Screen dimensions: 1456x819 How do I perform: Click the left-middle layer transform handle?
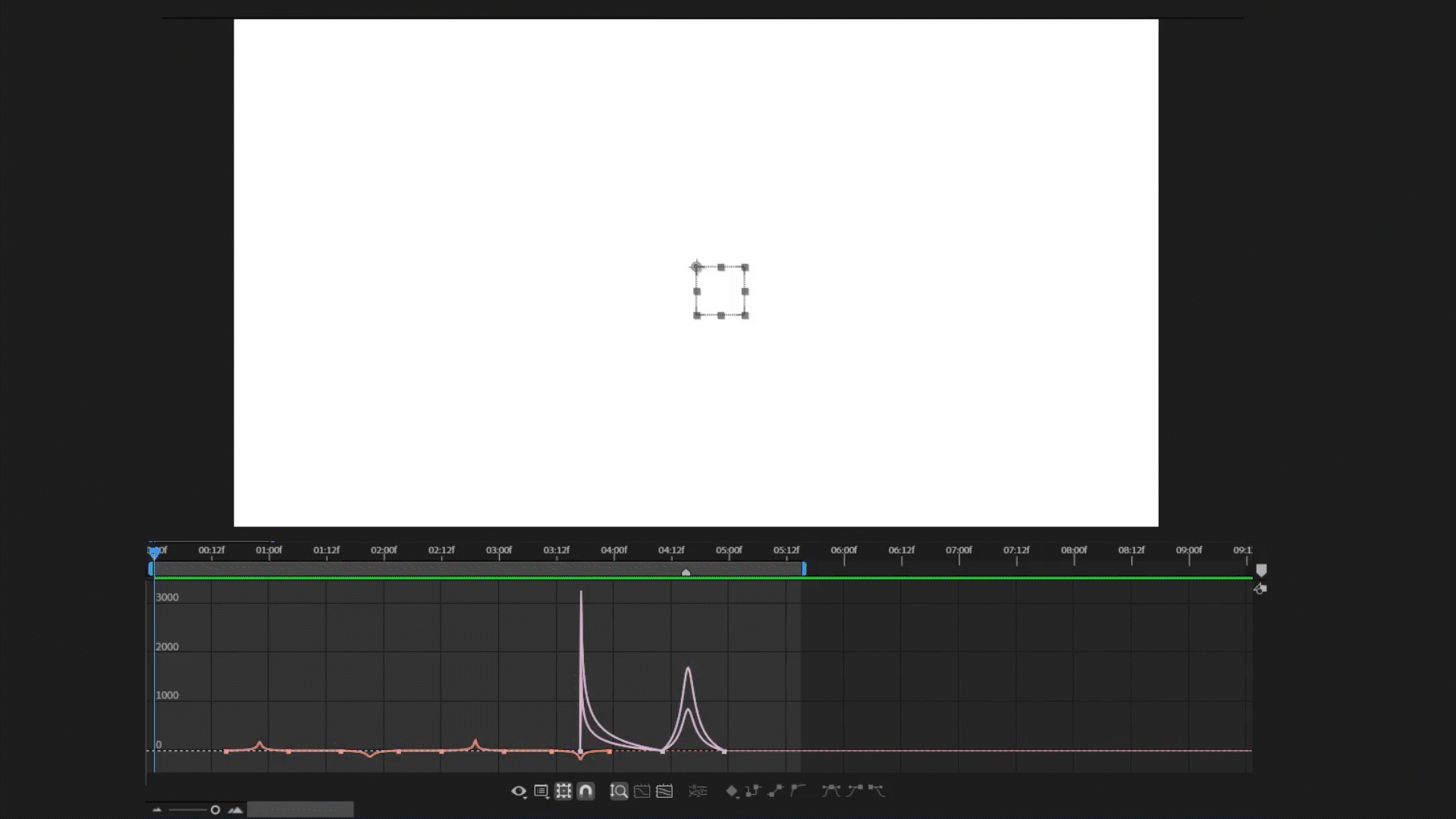coord(697,291)
